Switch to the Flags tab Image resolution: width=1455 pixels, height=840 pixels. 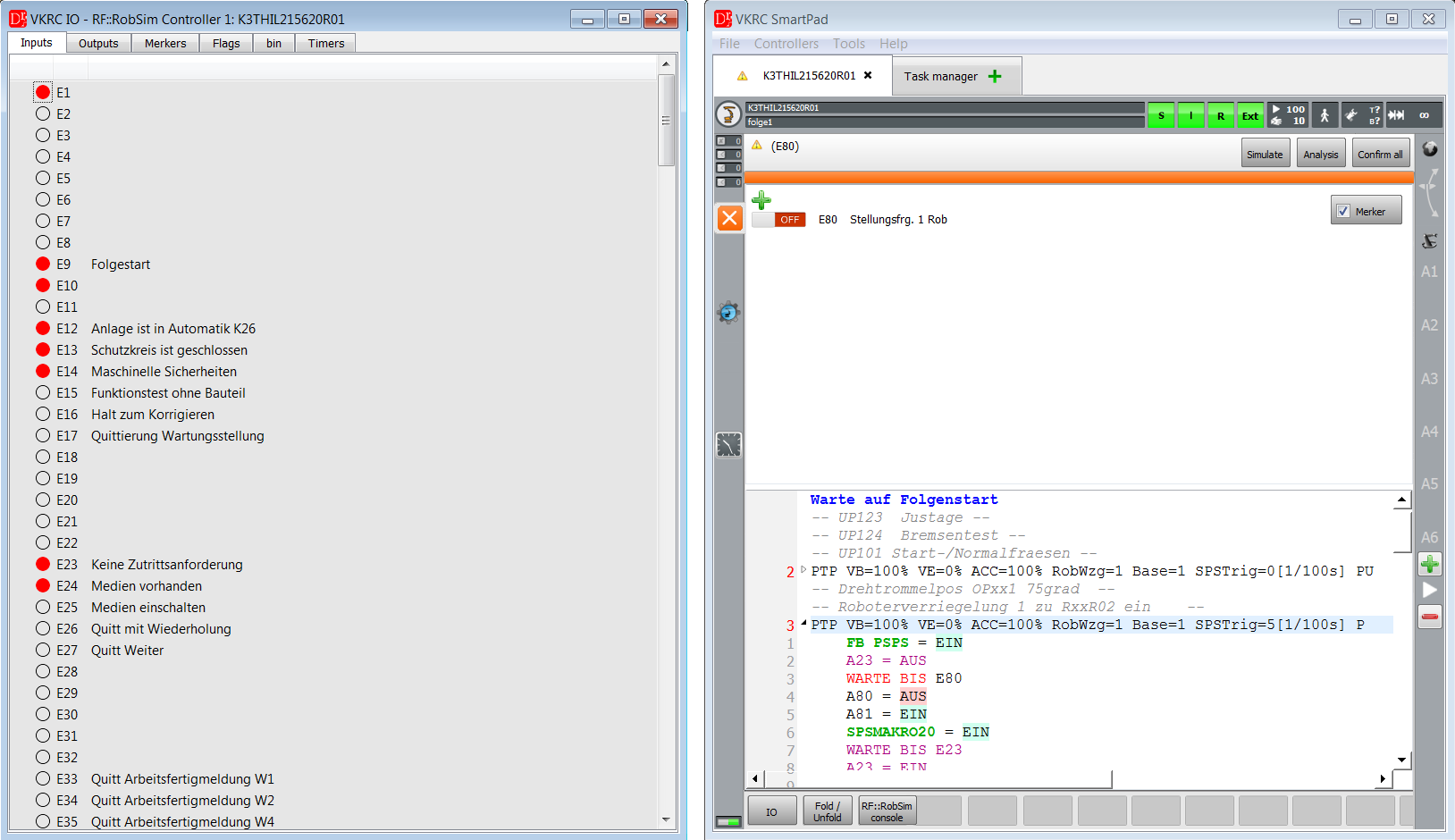click(226, 43)
